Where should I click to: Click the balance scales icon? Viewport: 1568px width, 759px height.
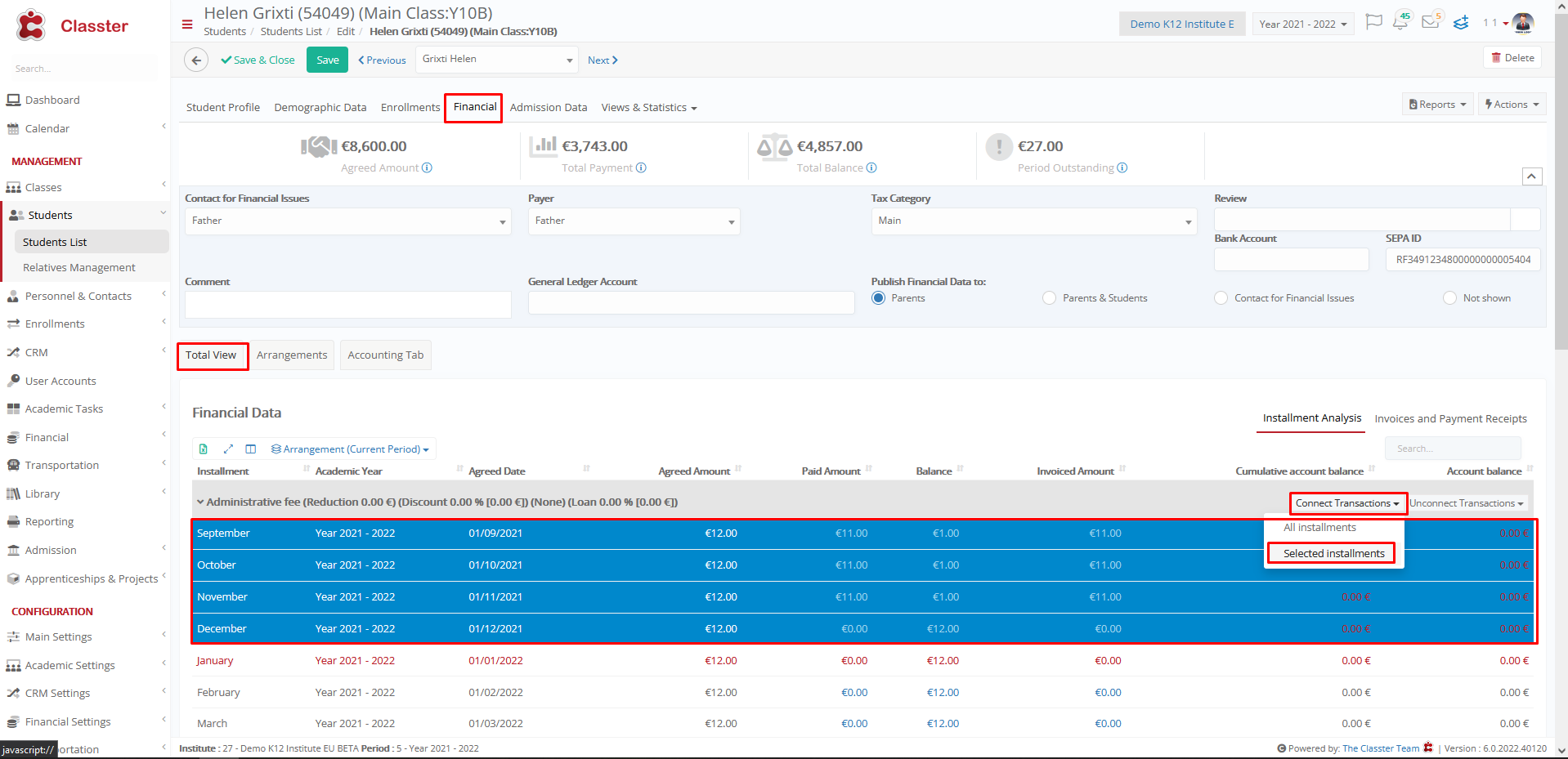(773, 146)
